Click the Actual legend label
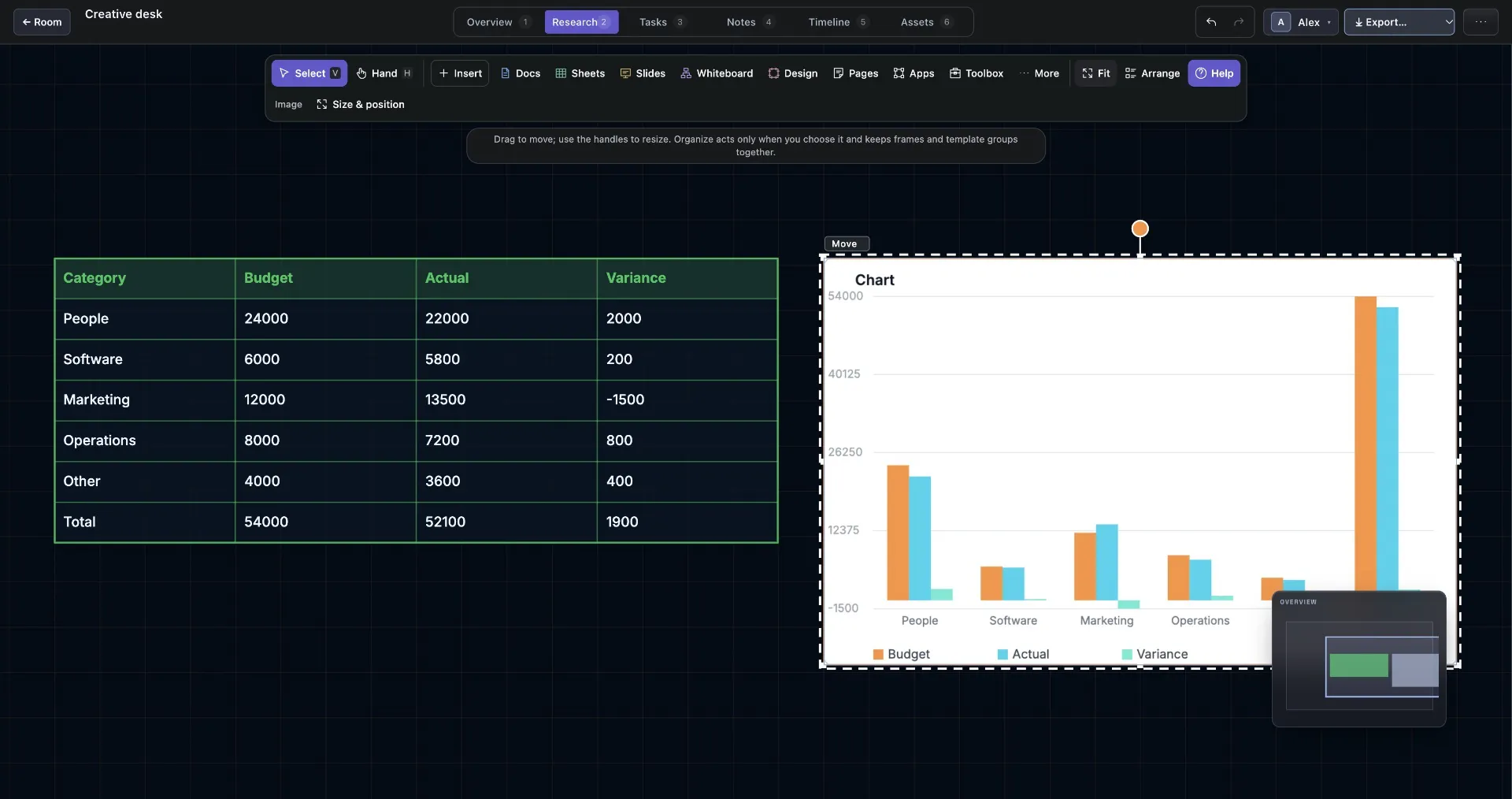The width and height of the screenshot is (1512, 799). click(1030, 654)
